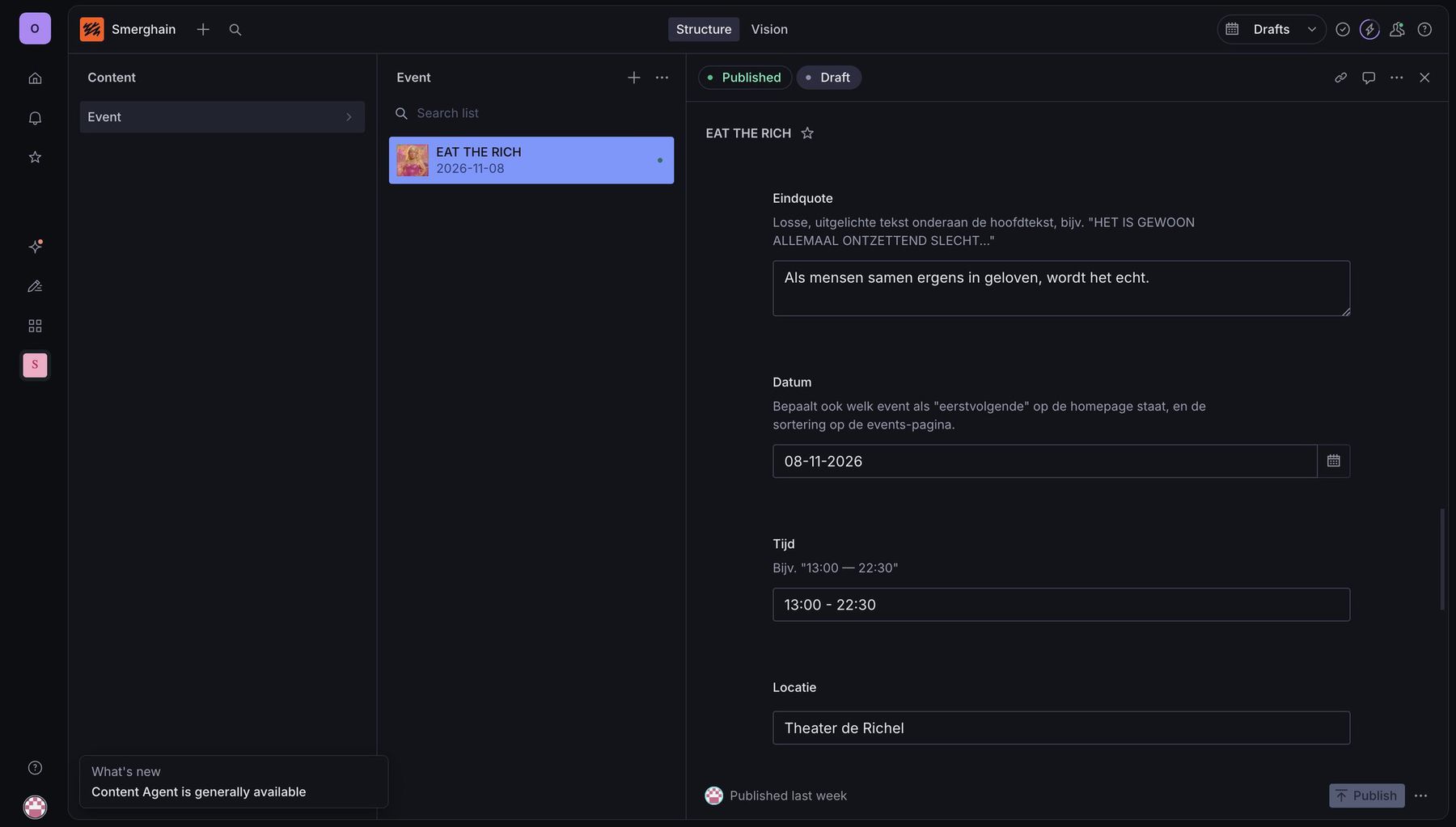Screen dimensions: 1456x827
Task: Select the pink S project icon
Action: 35,365
